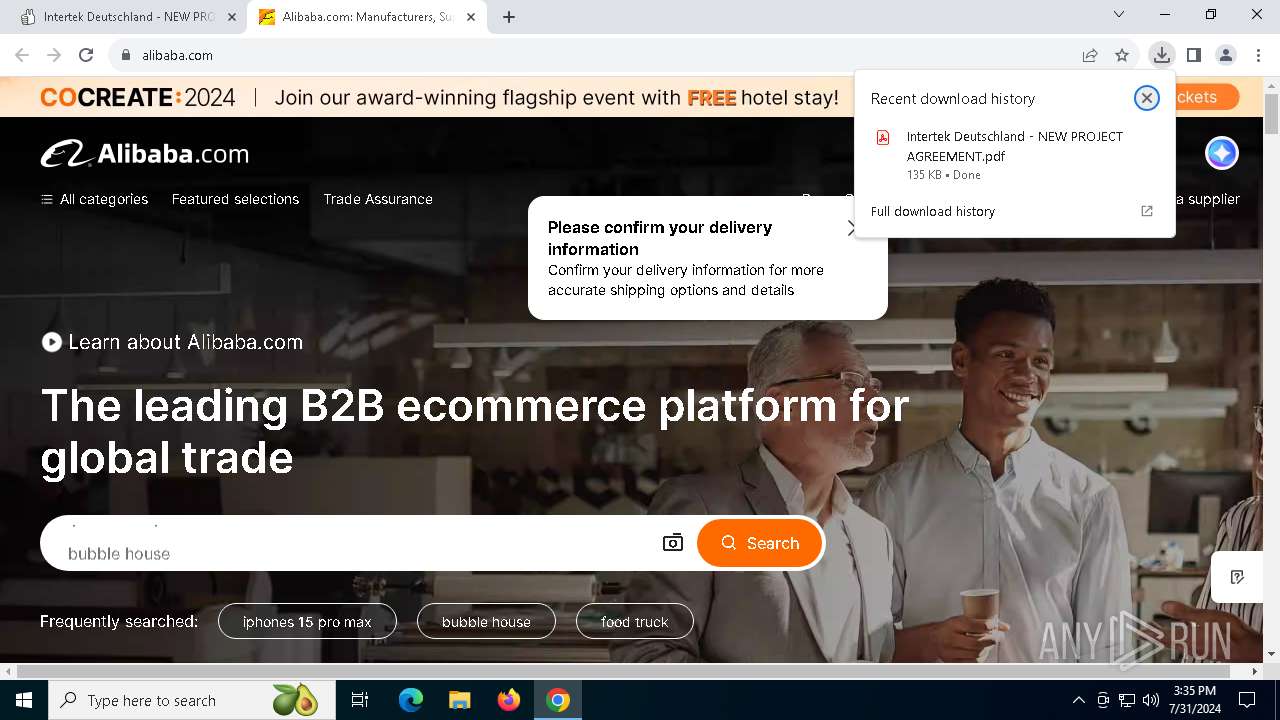Select the 'food truck' suggestion
Viewport: 1280px width, 720px height.
[x=635, y=622]
